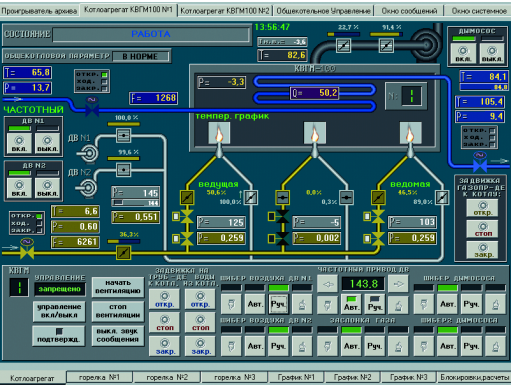Click the blue water inlet valve icon
The image size is (512, 387).
(x=92, y=107)
